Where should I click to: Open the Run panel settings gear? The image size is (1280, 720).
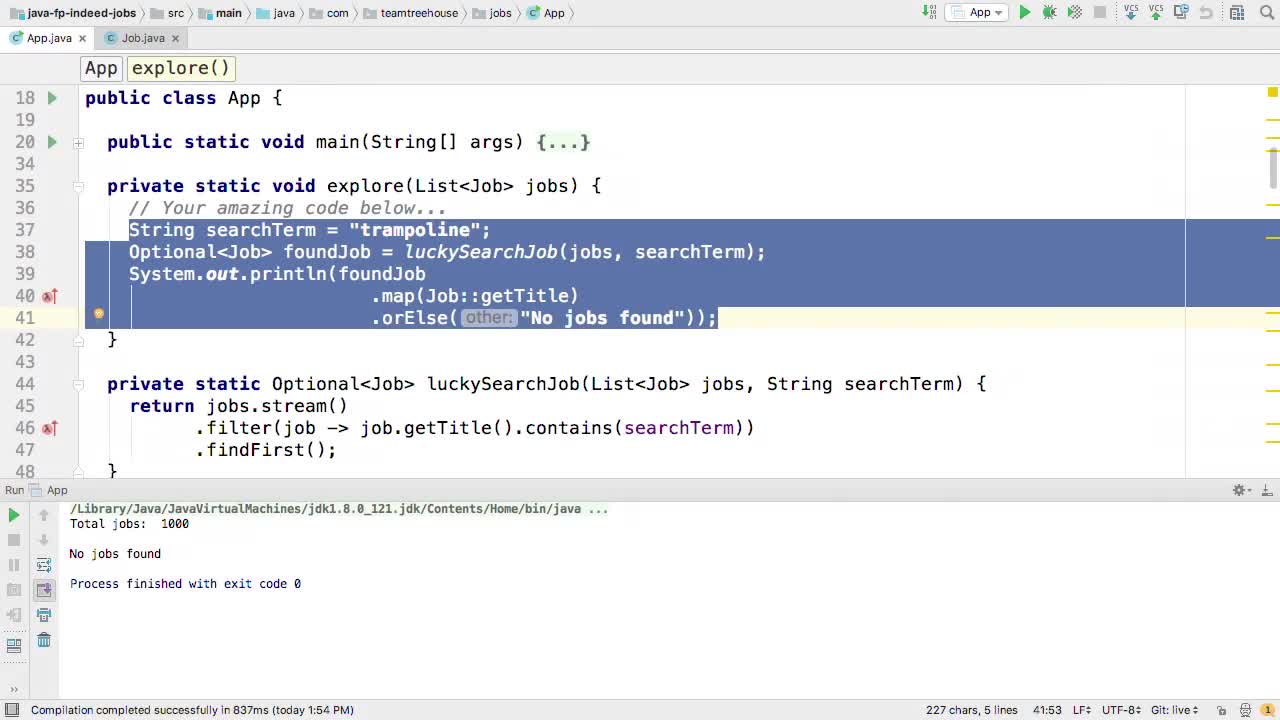pyautogui.click(x=1238, y=490)
